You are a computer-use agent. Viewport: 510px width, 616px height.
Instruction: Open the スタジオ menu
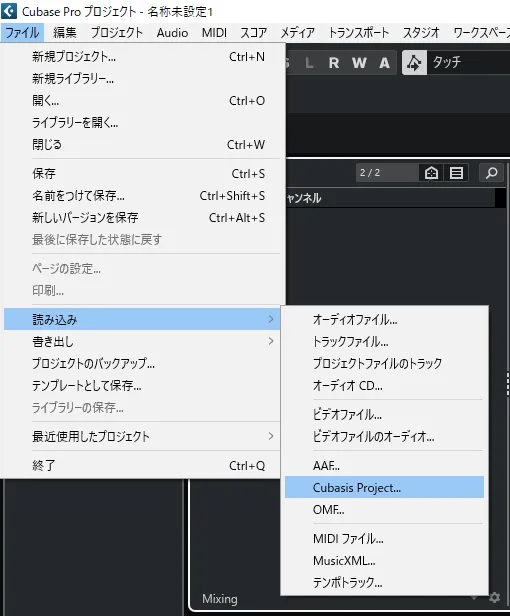[421, 33]
